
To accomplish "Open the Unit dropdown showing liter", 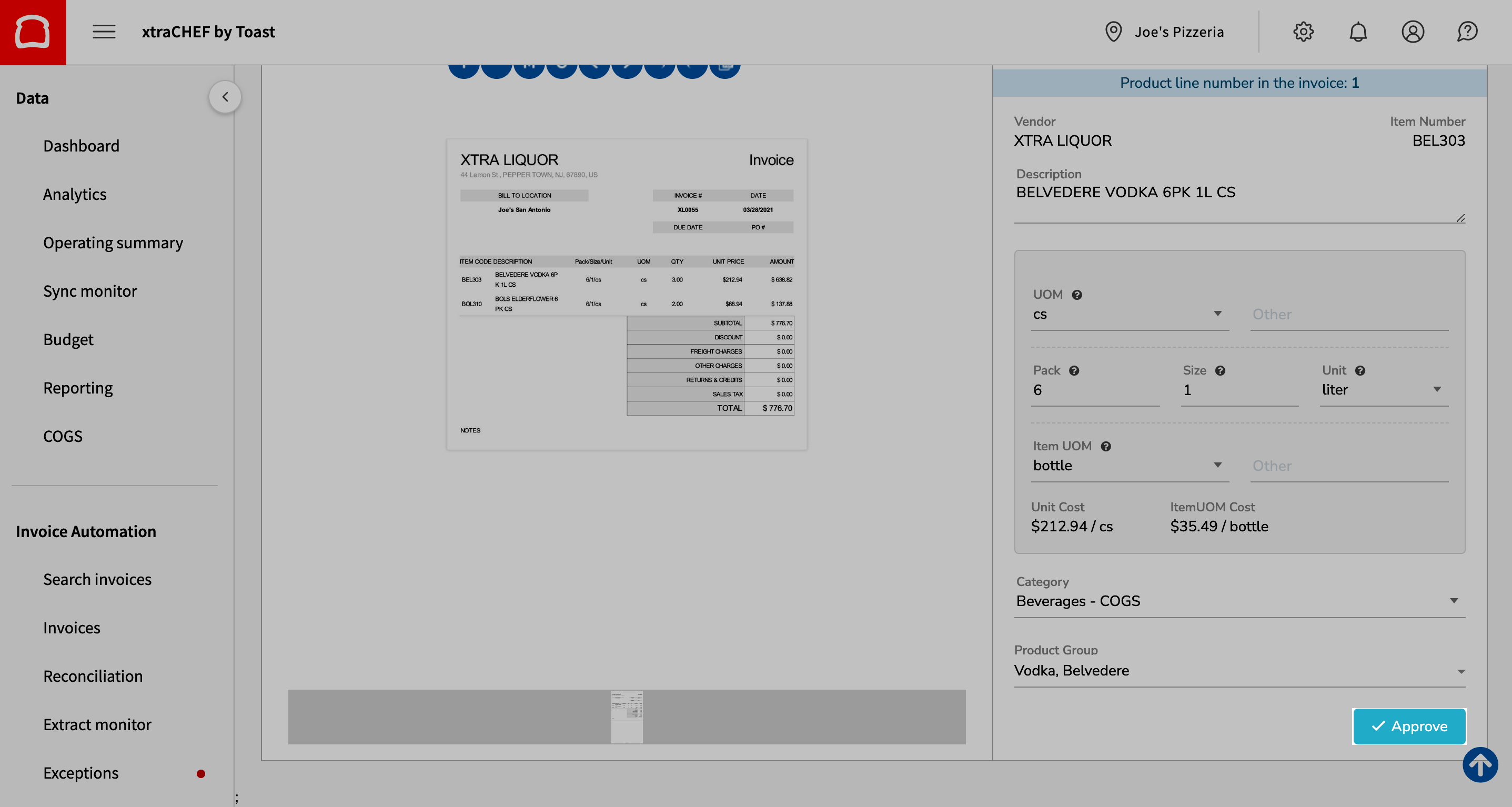I will coord(1383,390).
